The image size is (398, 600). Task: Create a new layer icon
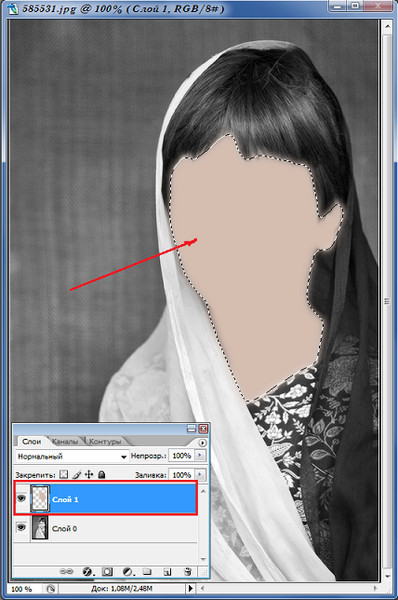point(167,572)
